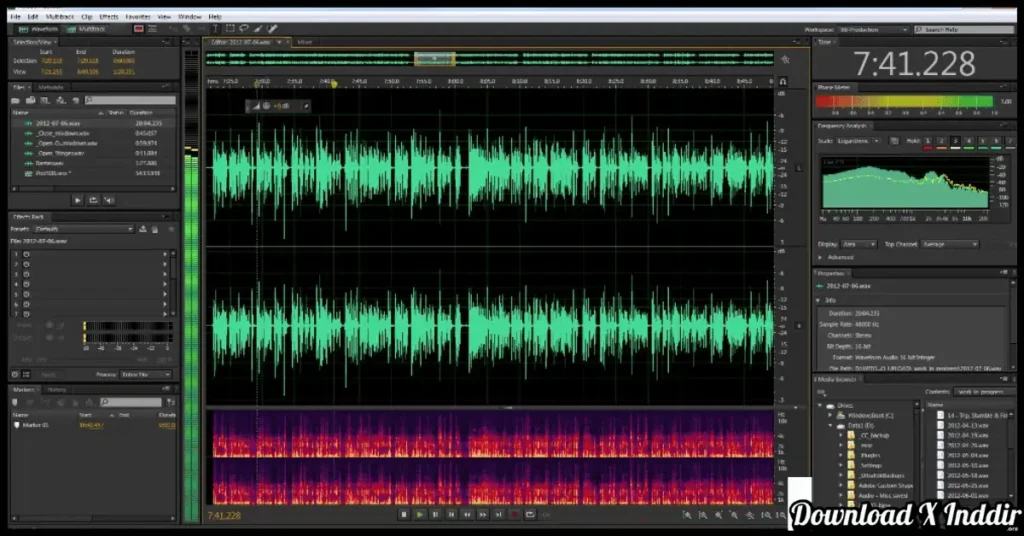Click the Open File icon in Files panel
This screenshot has width=1024, height=536.
[x=15, y=101]
